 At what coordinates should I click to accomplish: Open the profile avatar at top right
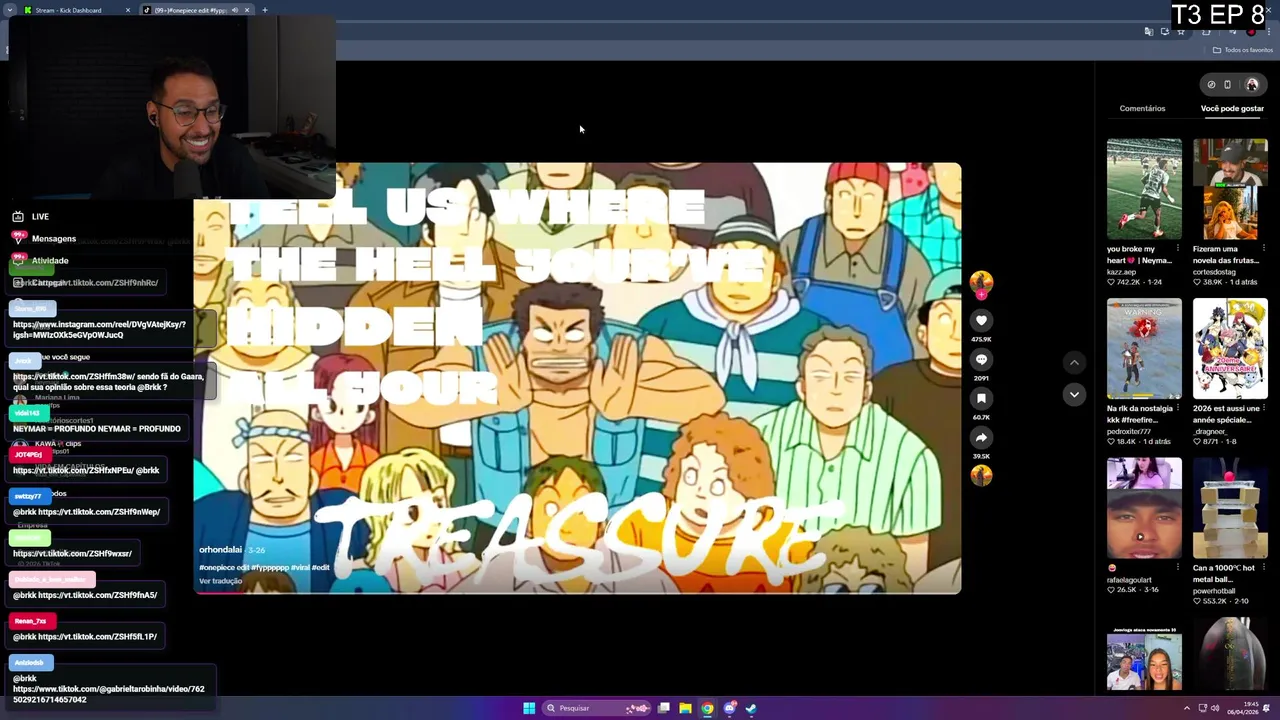pyautogui.click(x=1251, y=84)
